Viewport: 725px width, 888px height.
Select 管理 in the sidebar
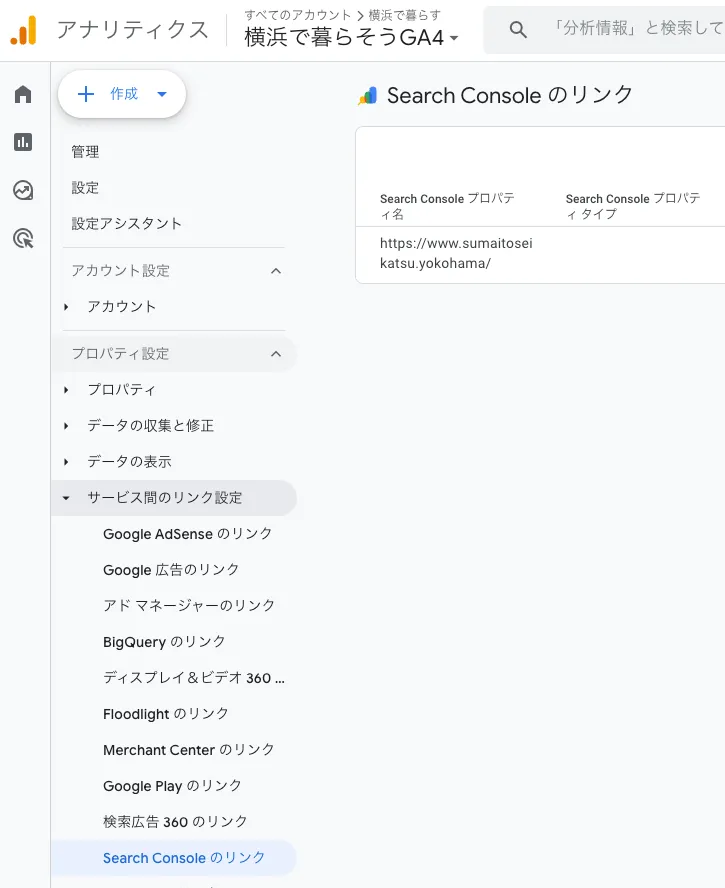point(85,152)
